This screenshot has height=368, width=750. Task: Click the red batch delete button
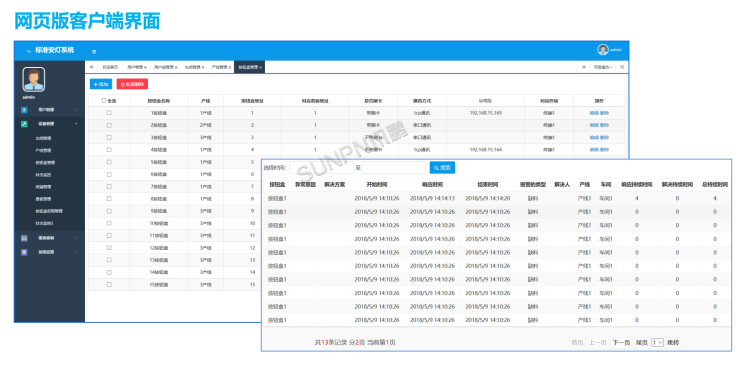(132, 84)
